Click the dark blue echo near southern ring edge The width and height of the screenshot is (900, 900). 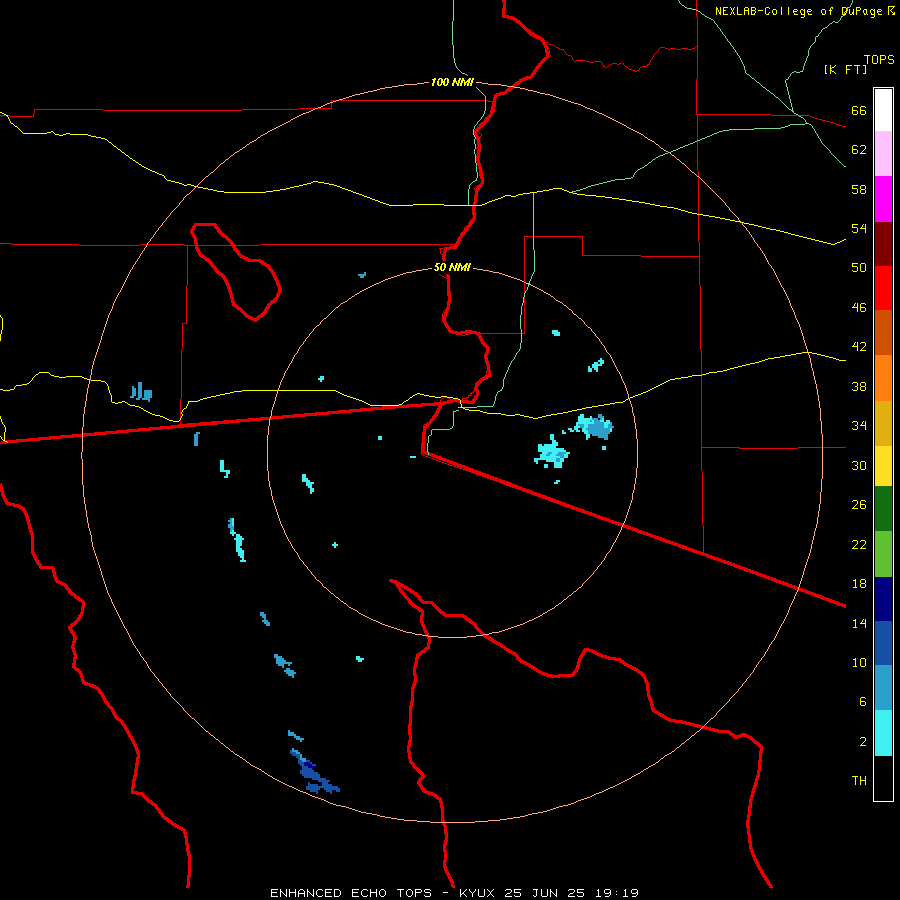click(313, 771)
